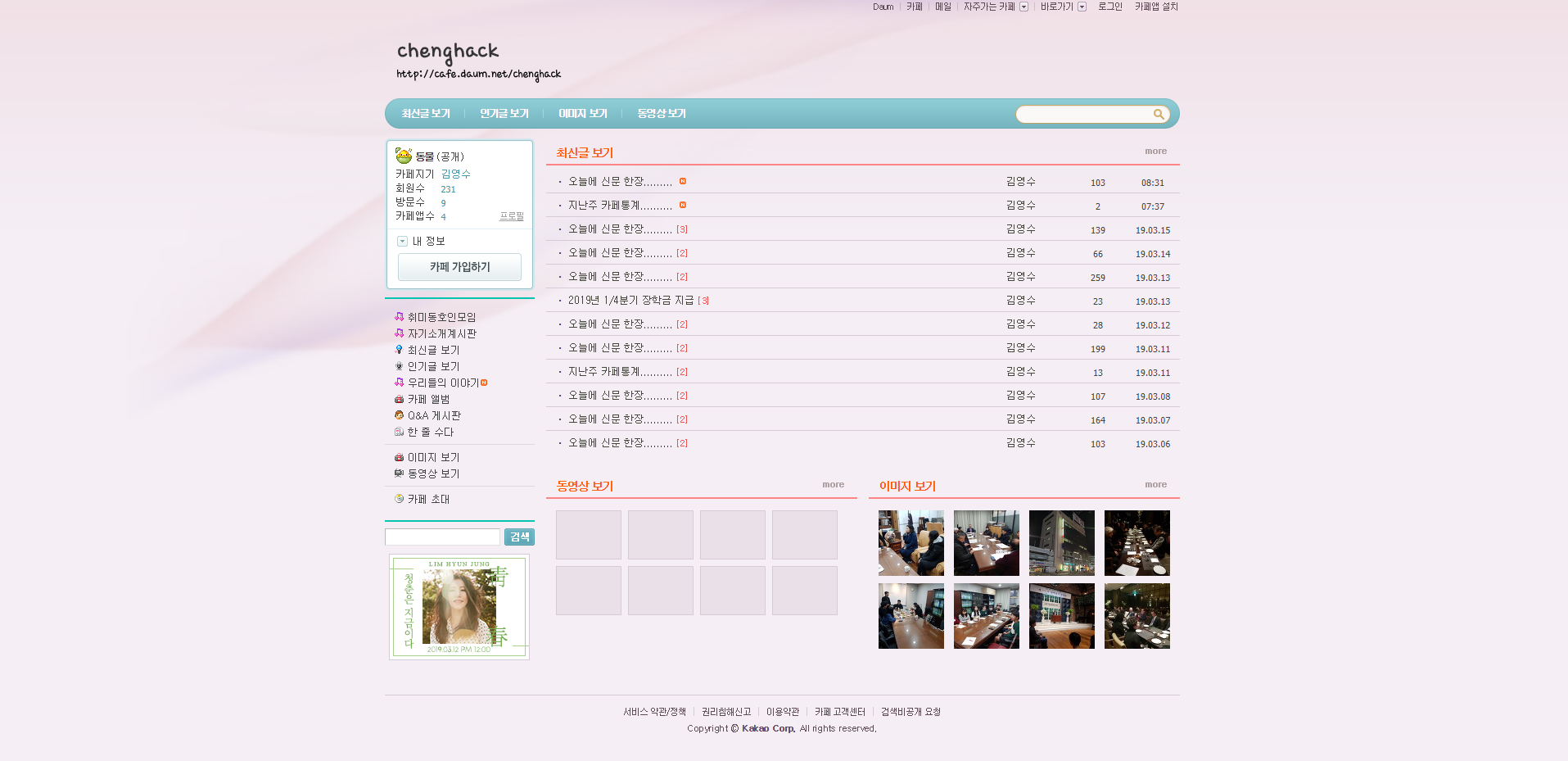
Task: Open the 이미지 보기 tab in teal bar
Action: (x=583, y=113)
